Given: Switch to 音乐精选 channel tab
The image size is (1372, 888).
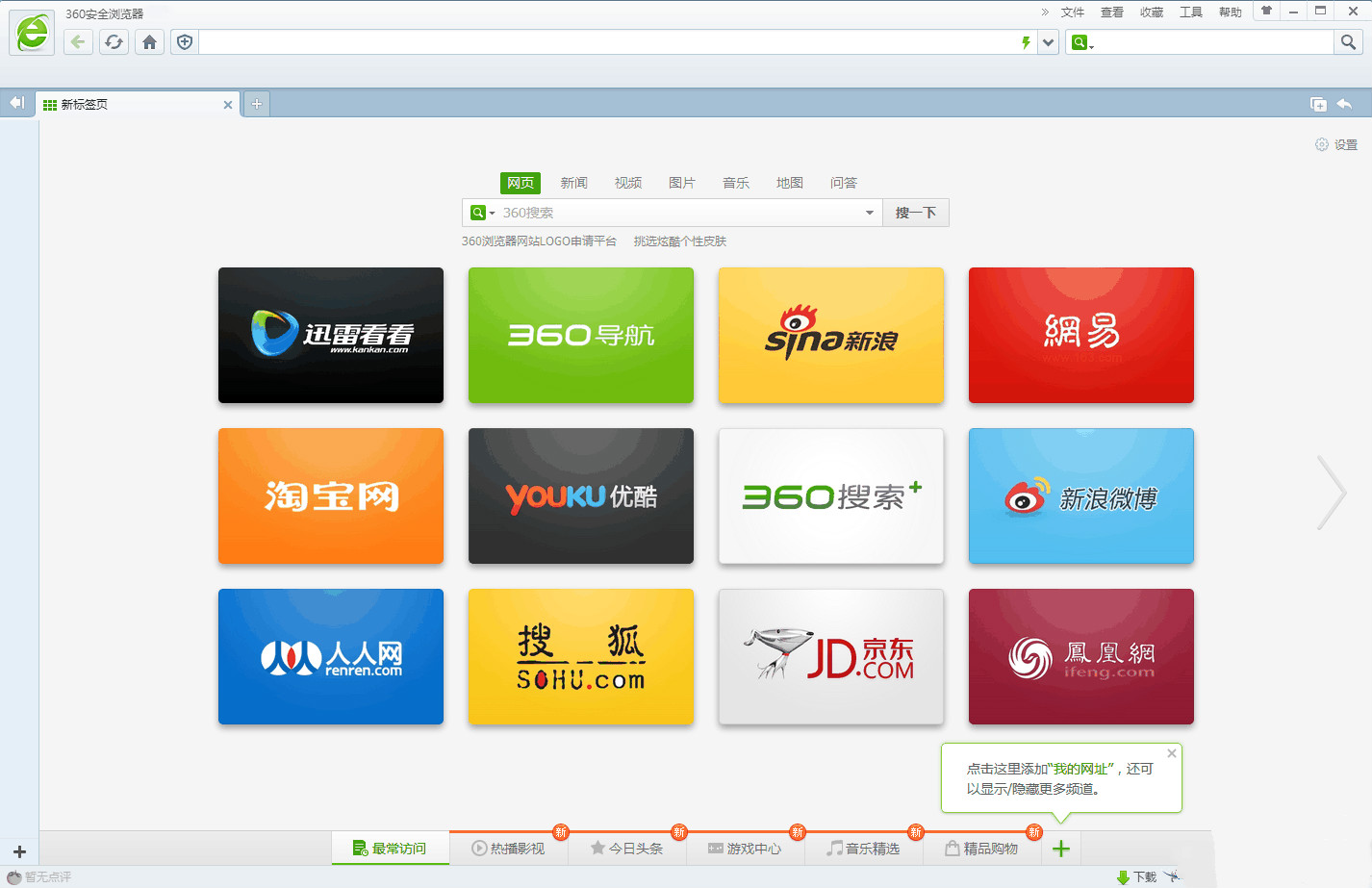Looking at the screenshot, I should coord(863,848).
